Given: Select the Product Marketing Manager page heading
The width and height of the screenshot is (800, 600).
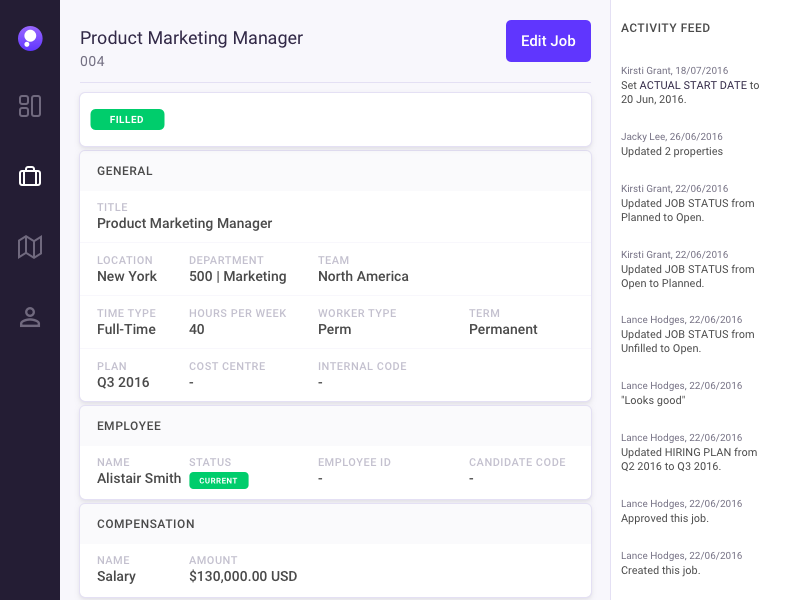Looking at the screenshot, I should point(191,38).
